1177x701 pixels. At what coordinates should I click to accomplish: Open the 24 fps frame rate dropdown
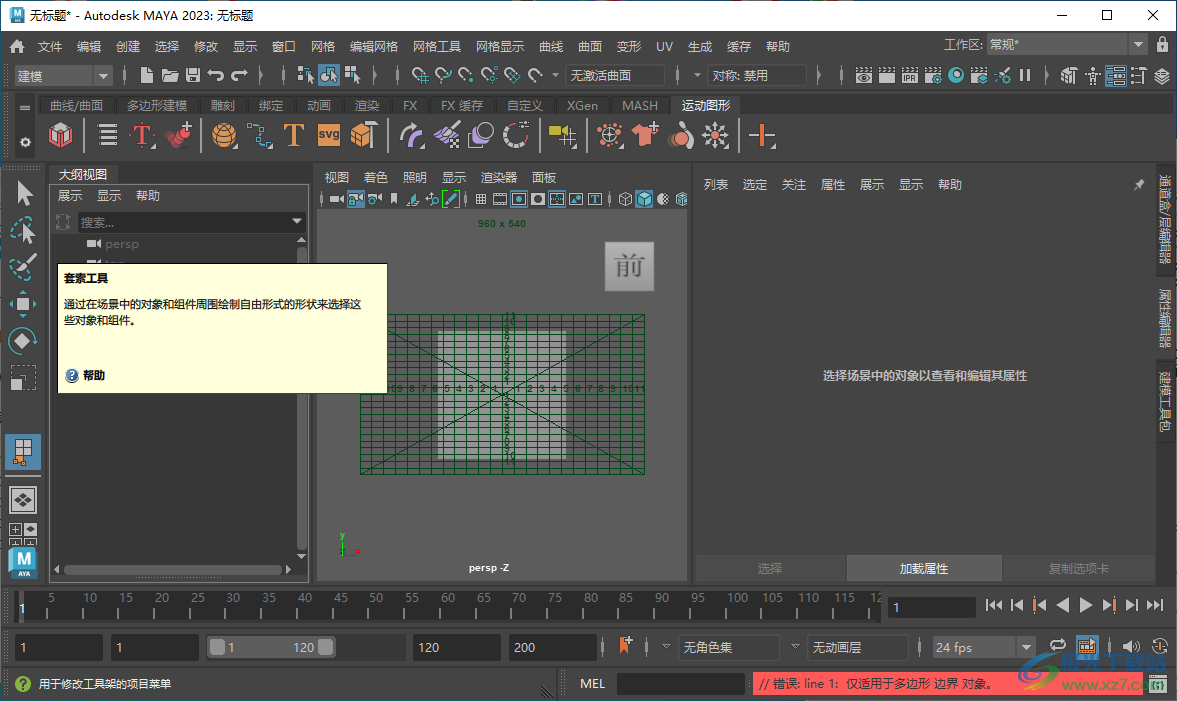pyautogui.click(x=983, y=647)
